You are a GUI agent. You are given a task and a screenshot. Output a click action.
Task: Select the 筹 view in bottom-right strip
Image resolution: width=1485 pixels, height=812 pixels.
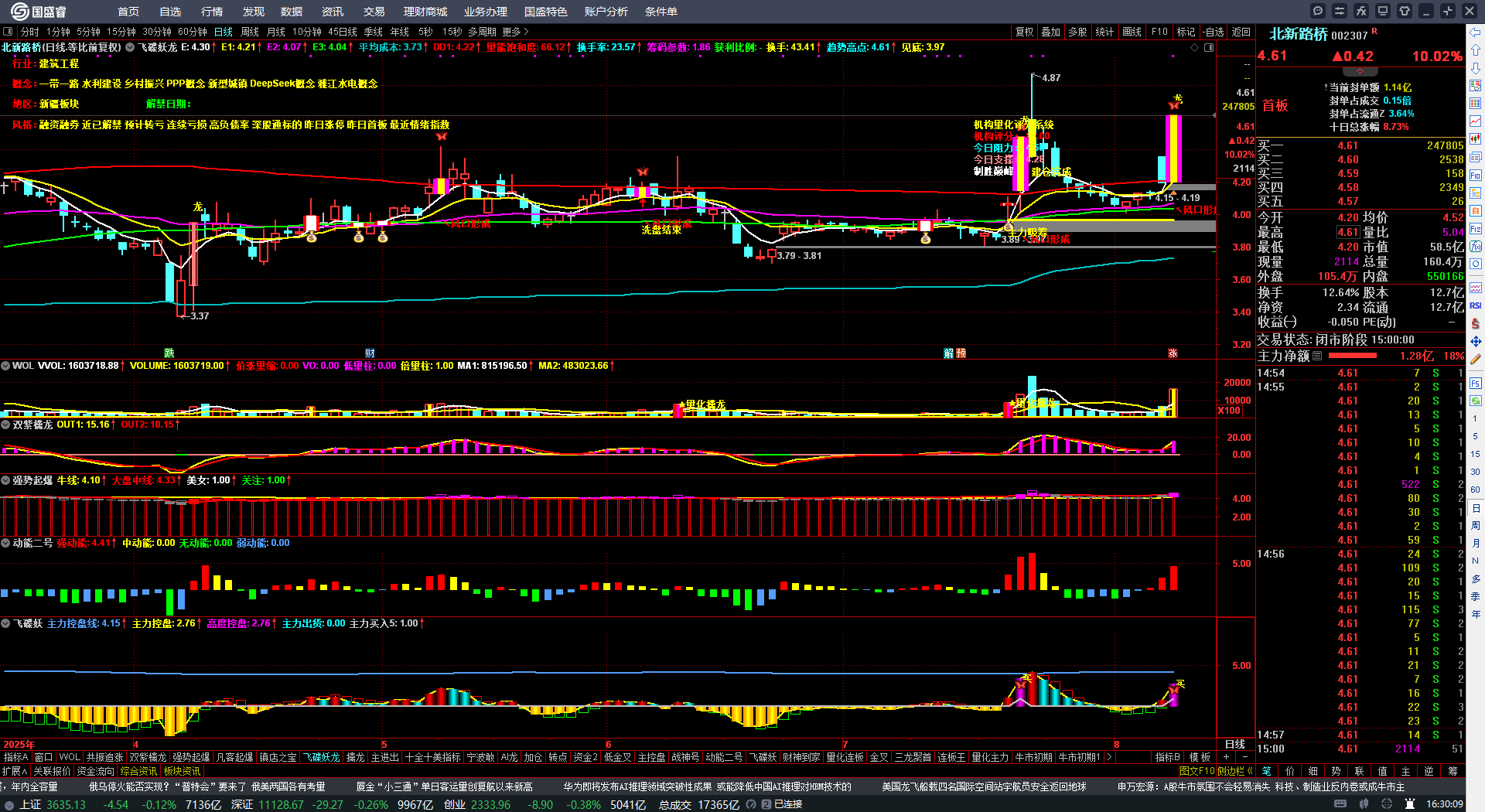coord(1453,771)
